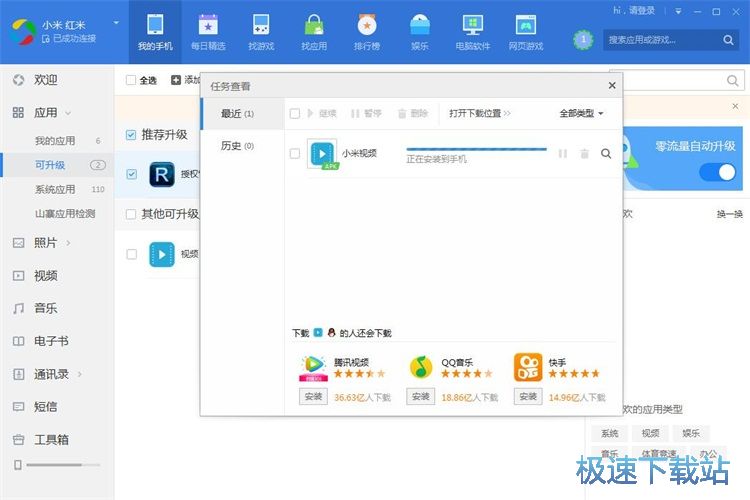This screenshot has height=500, width=750.
Task: Open the 找应用 apps section
Action: tap(314, 32)
